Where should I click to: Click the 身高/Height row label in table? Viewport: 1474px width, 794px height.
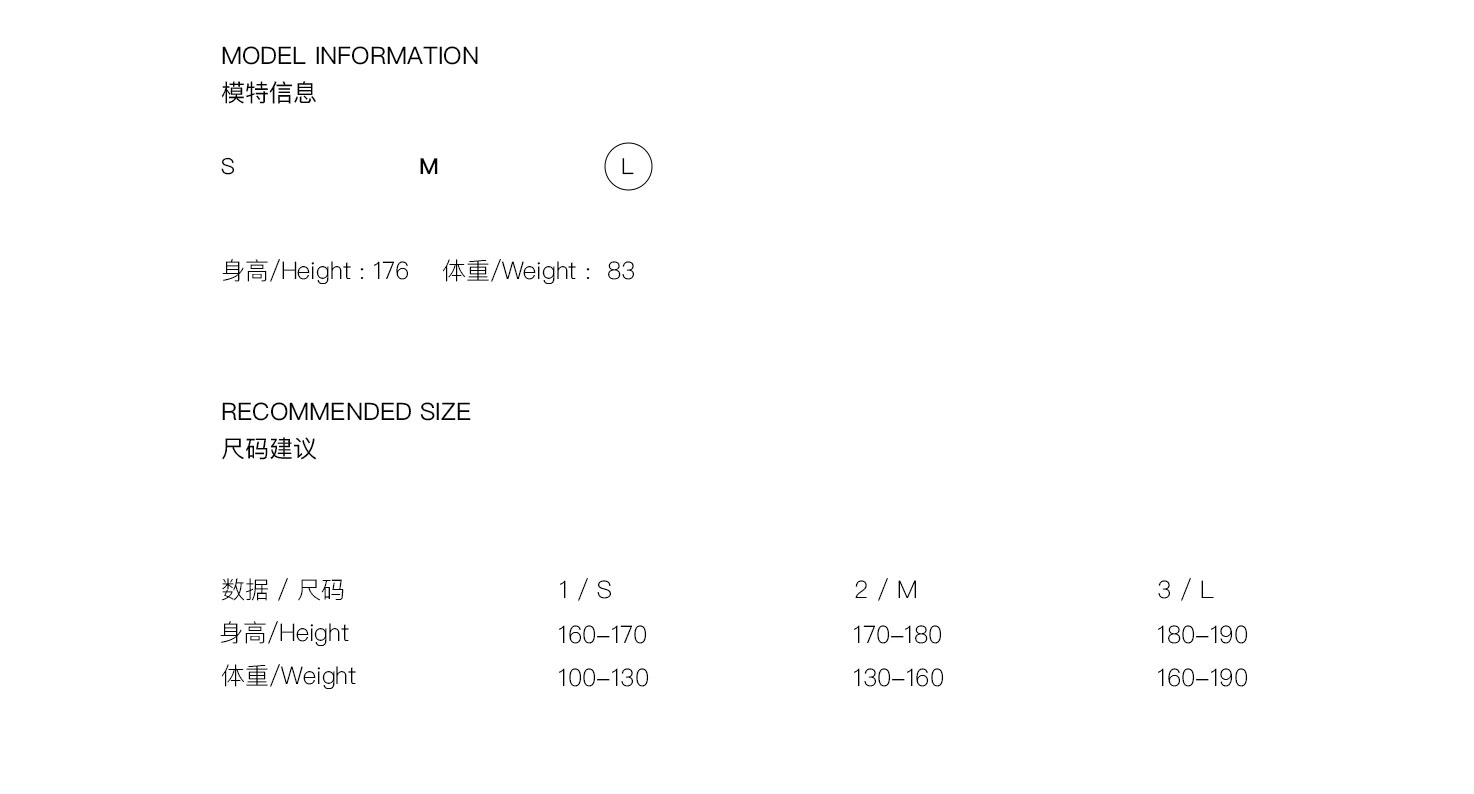tap(285, 633)
